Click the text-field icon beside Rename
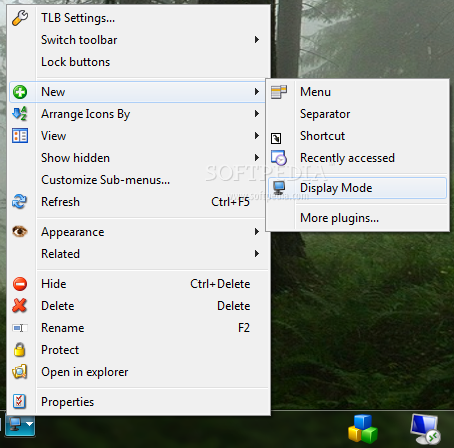 [x=20, y=328]
